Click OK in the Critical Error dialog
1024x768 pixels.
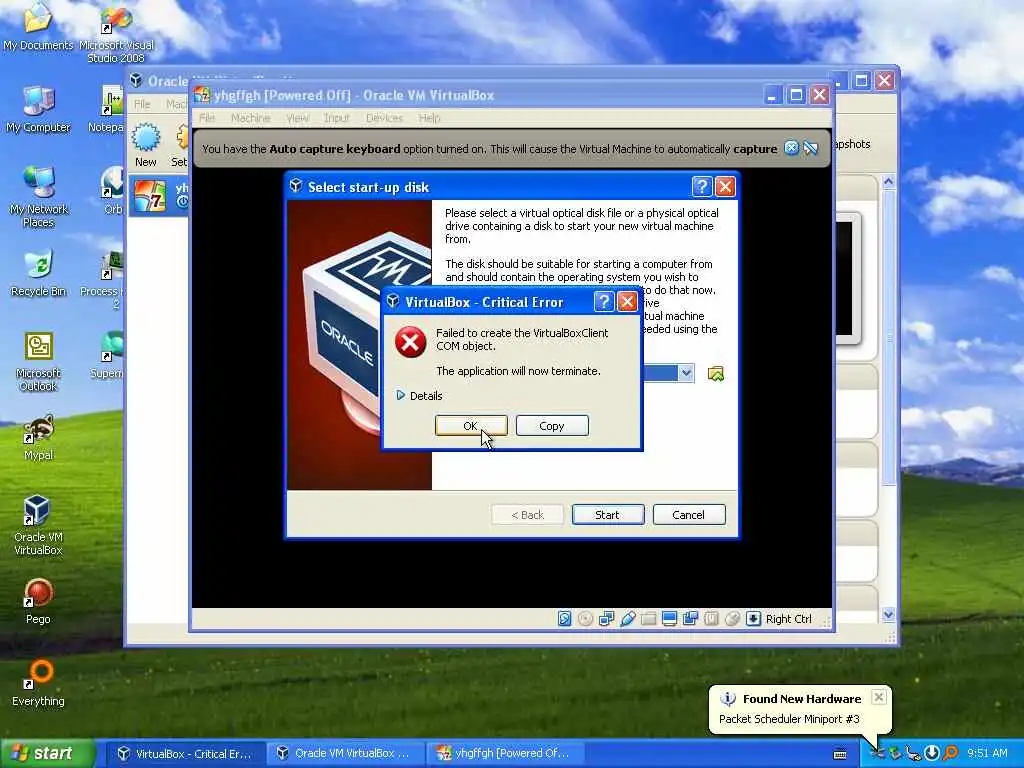tap(471, 426)
